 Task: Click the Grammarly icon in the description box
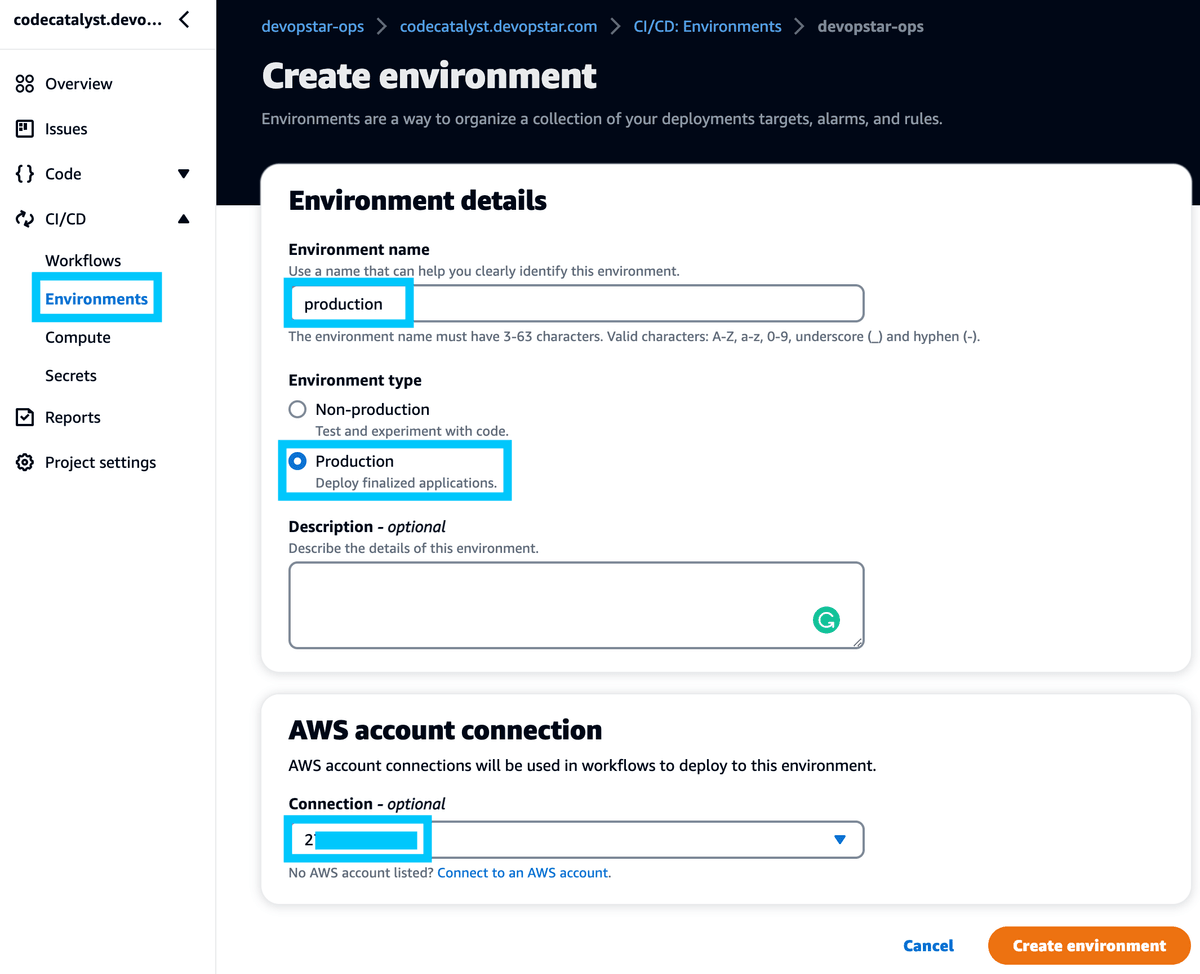click(x=826, y=620)
